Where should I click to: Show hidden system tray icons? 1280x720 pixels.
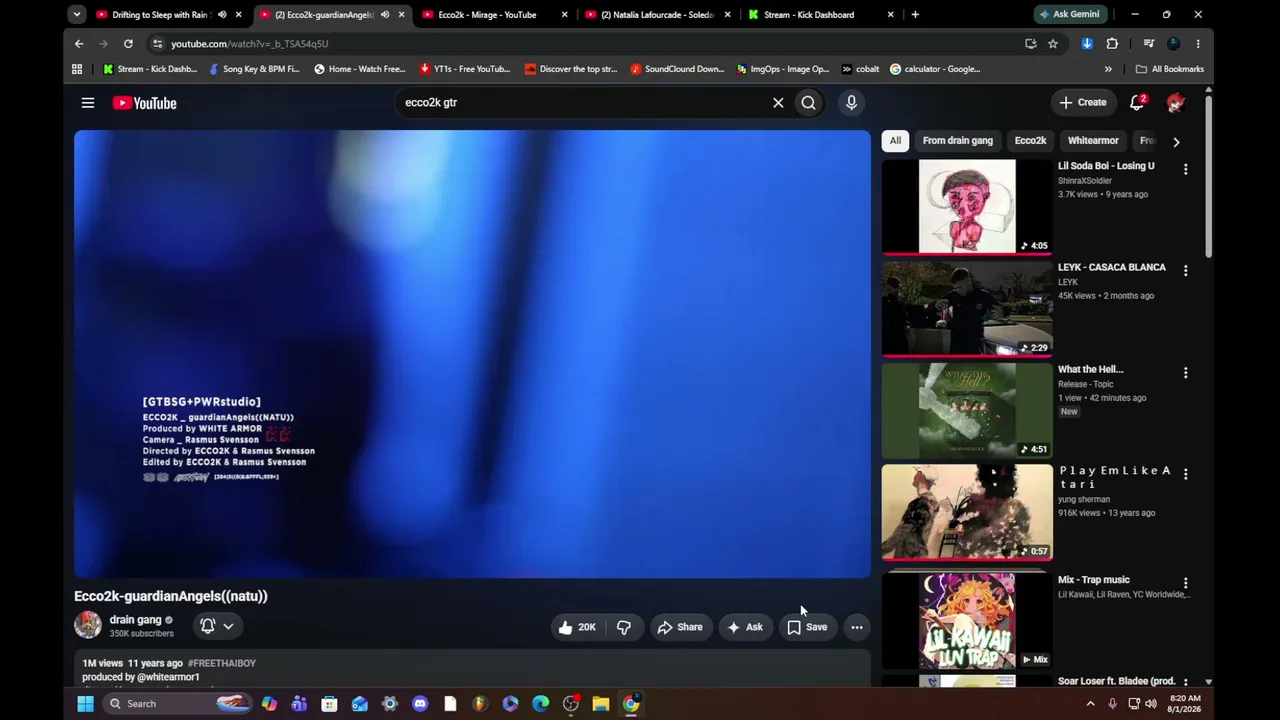(x=1090, y=704)
